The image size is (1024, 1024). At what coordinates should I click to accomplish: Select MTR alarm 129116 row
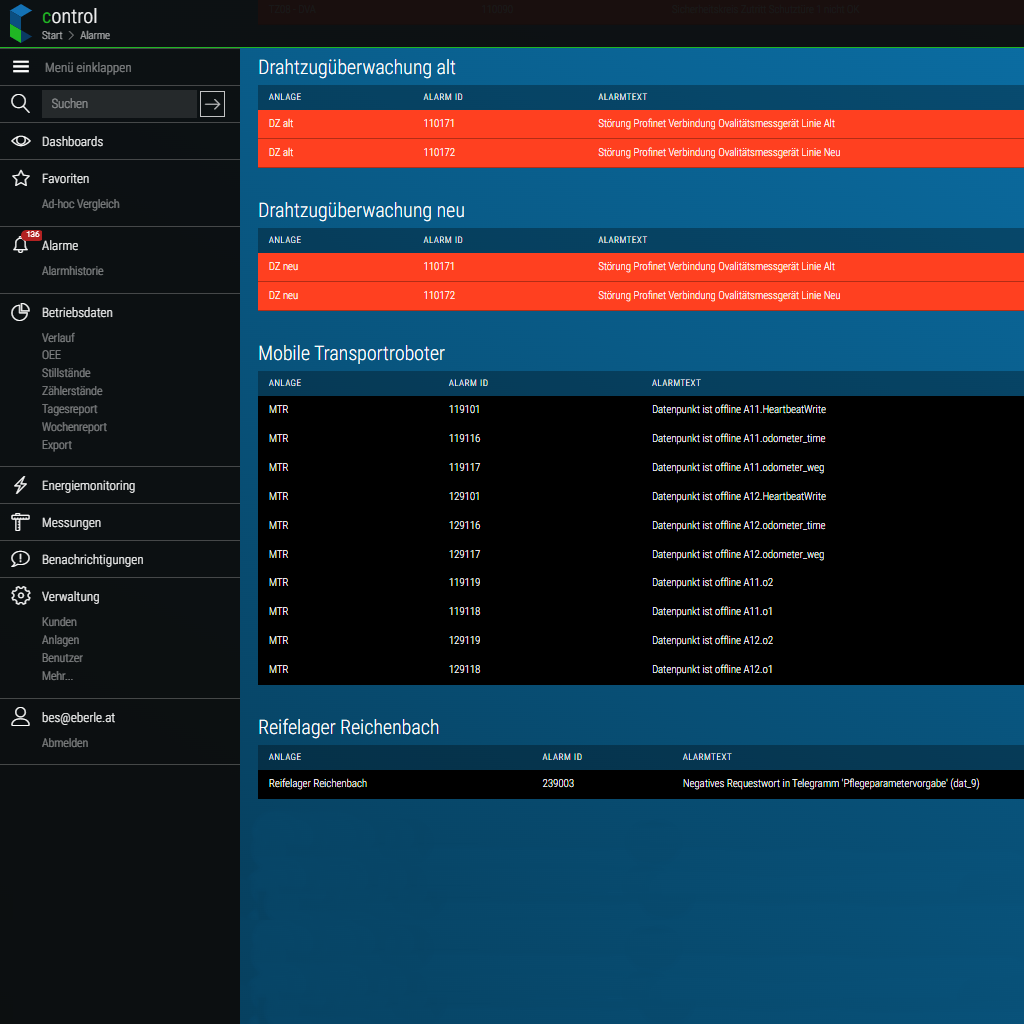[641, 525]
